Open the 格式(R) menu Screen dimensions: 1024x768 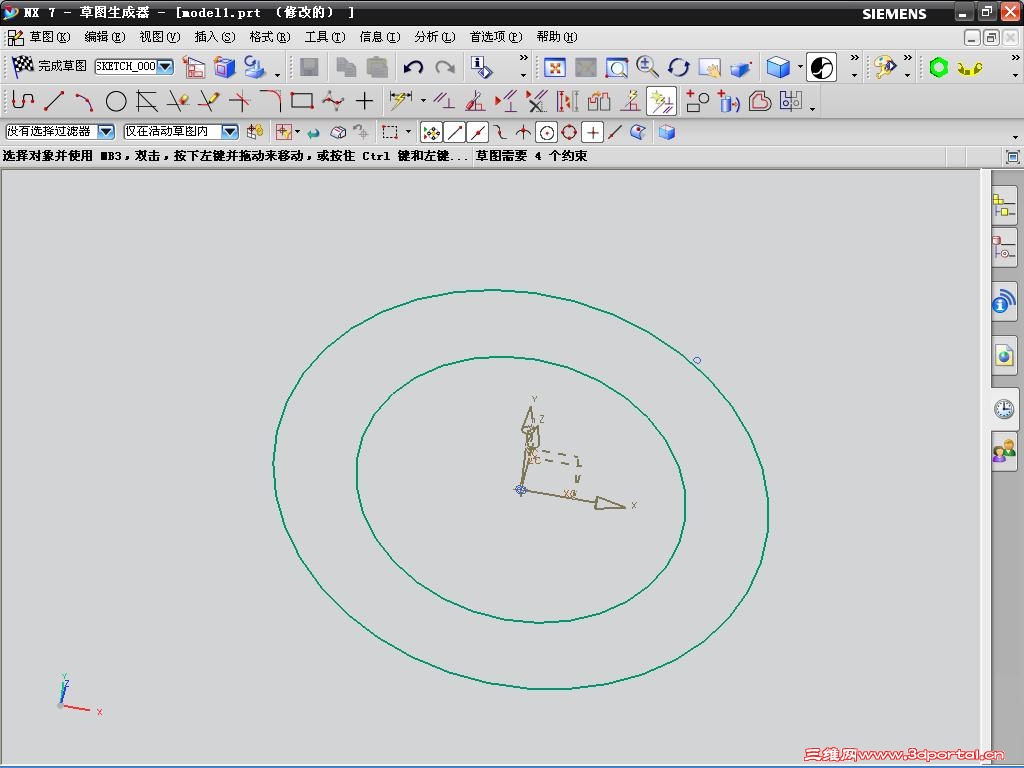pyautogui.click(x=270, y=37)
